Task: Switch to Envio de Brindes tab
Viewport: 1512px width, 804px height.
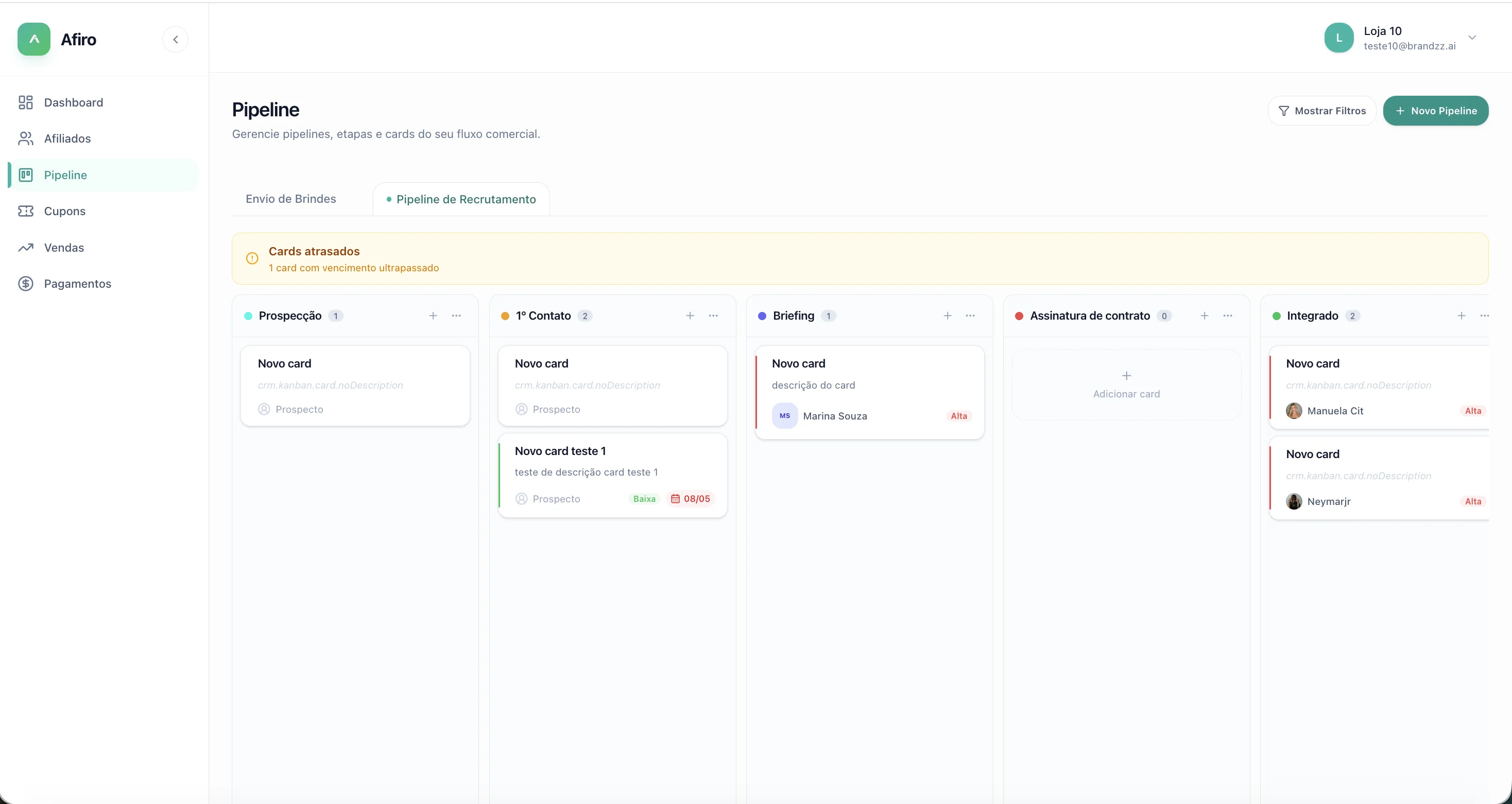Action: [290, 199]
